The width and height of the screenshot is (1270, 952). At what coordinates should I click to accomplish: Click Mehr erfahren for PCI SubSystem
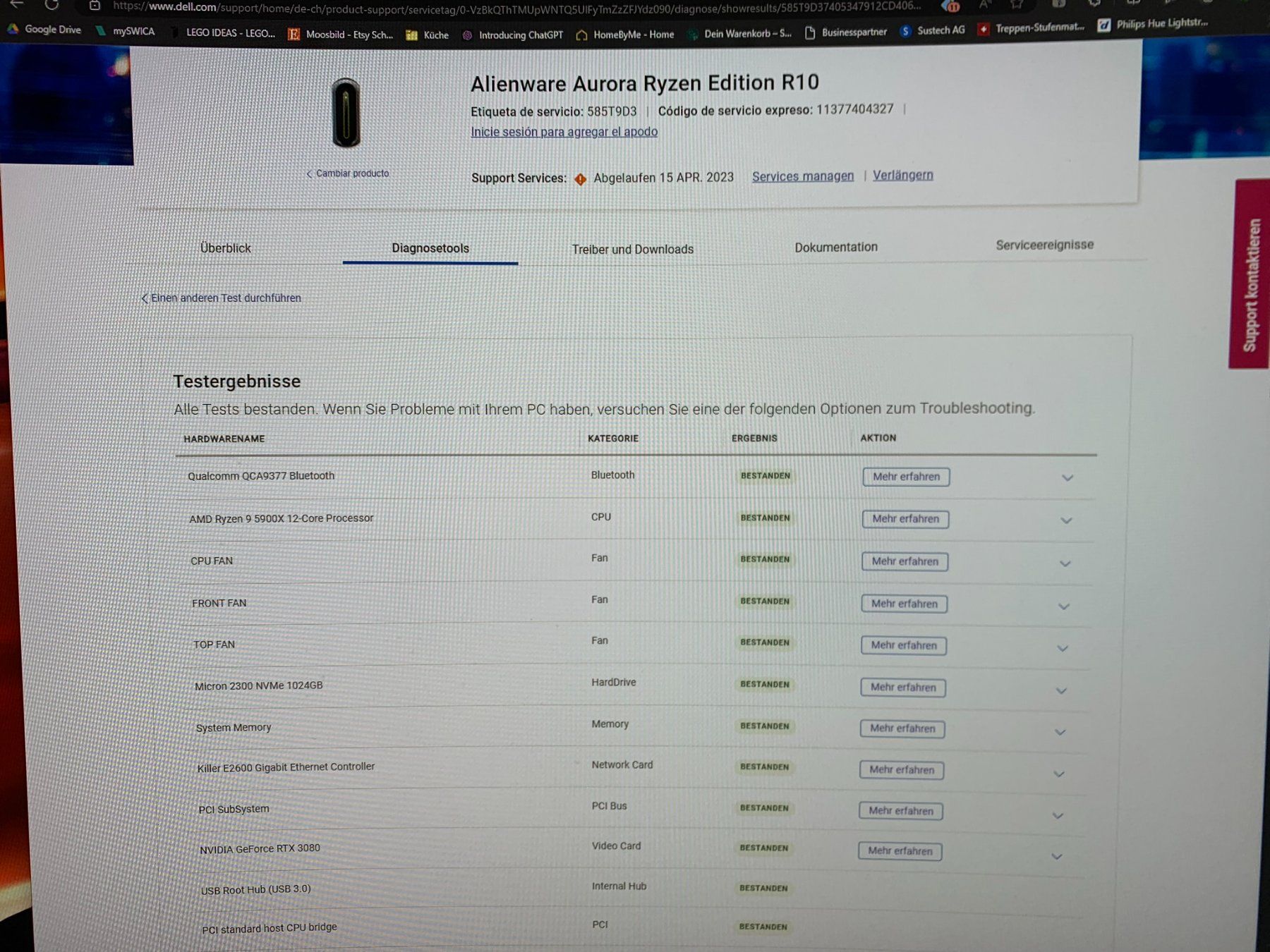tap(900, 811)
